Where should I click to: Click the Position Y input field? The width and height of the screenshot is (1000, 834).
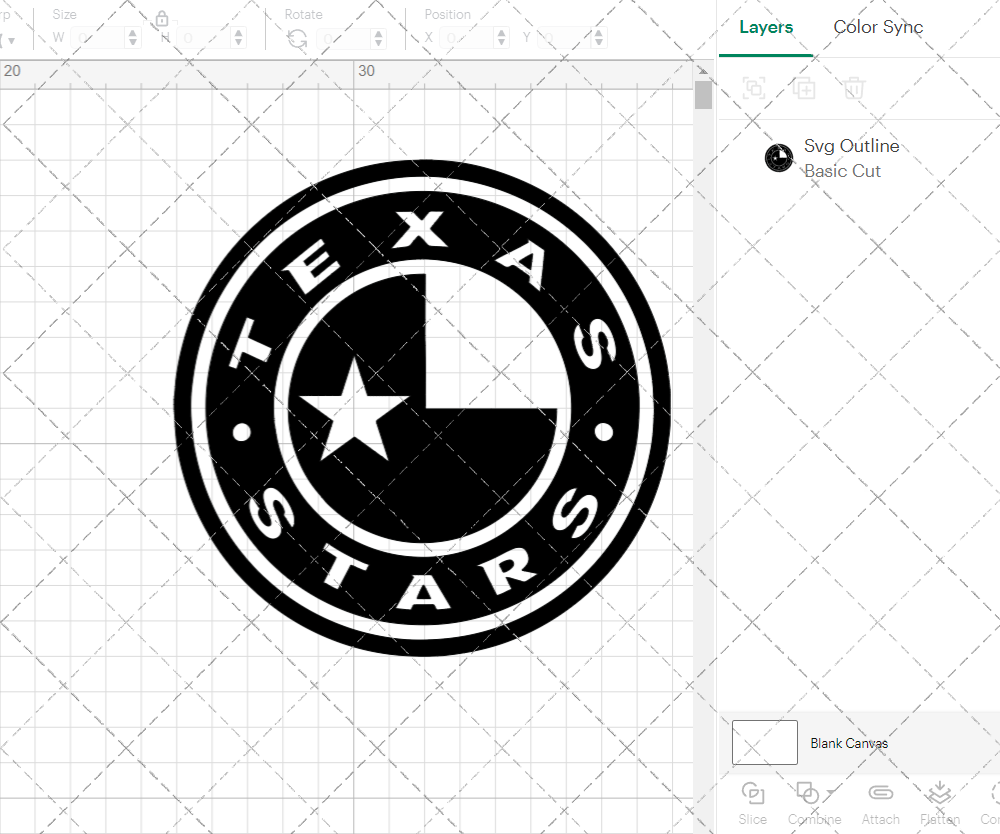tap(565, 38)
